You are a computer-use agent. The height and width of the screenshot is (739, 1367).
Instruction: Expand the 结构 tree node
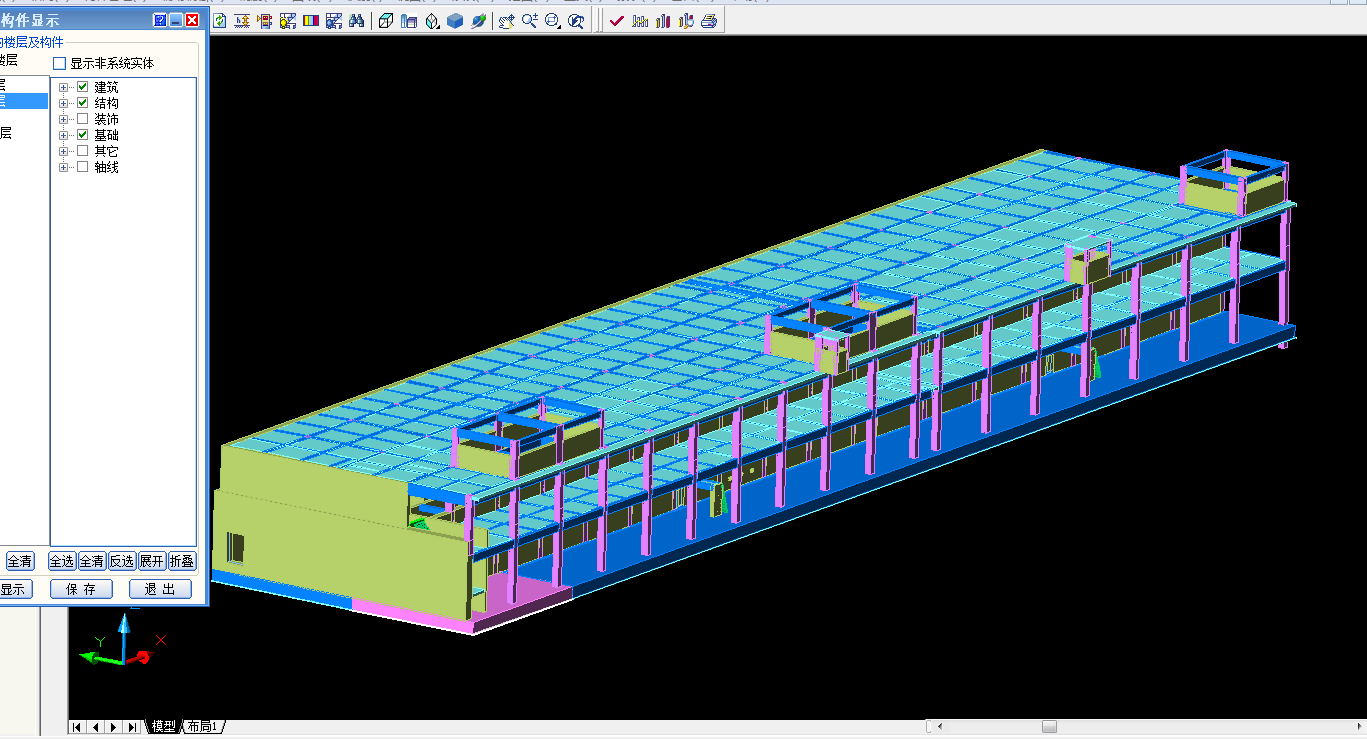(64, 103)
